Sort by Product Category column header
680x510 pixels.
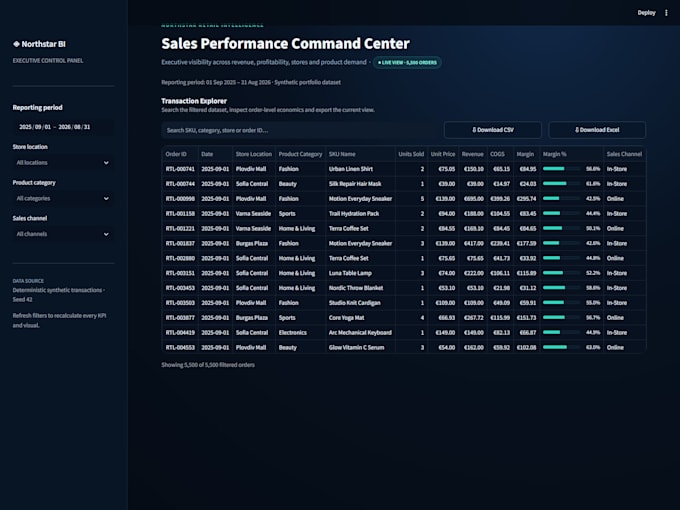[300, 154]
